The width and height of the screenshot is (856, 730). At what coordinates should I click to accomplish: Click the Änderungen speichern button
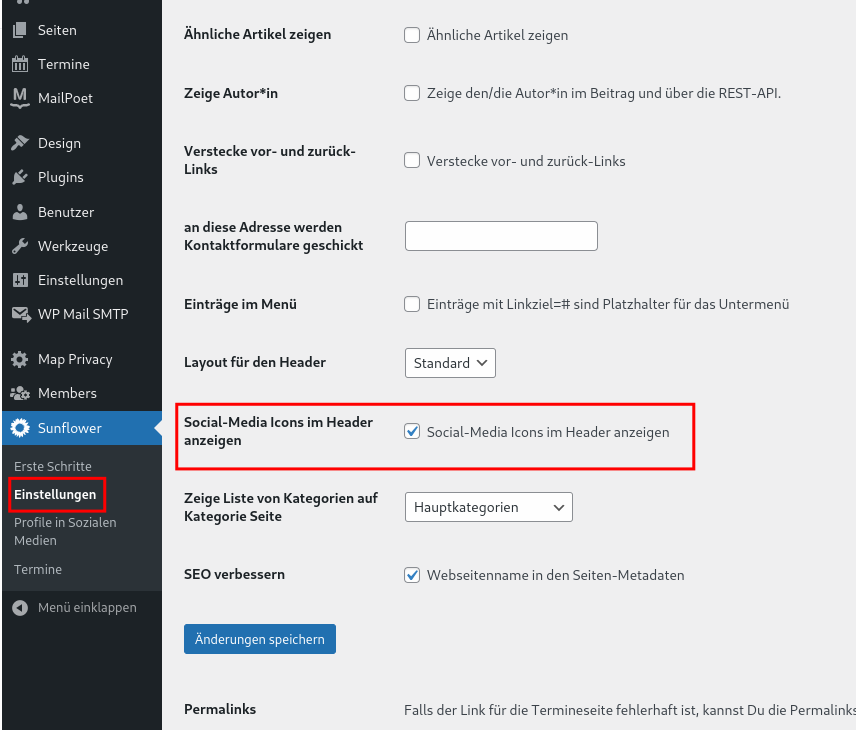tap(260, 639)
